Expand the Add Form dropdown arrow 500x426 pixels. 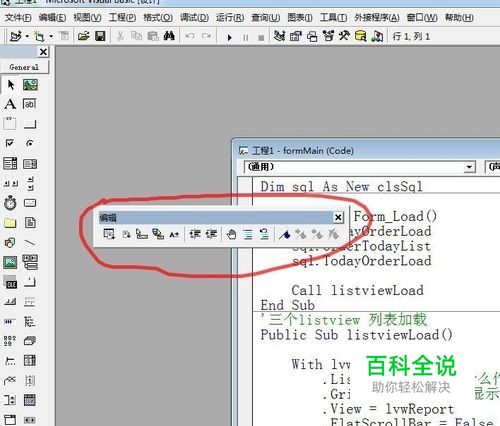point(51,36)
